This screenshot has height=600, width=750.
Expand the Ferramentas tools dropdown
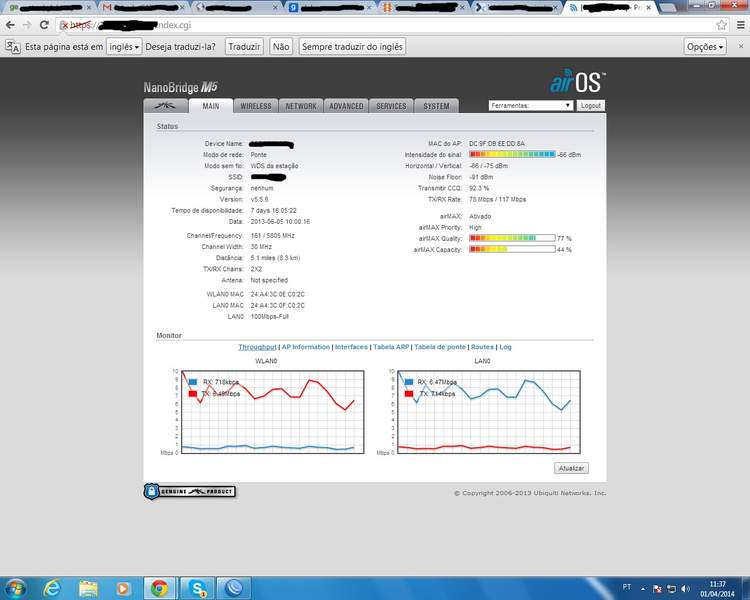click(530, 105)
